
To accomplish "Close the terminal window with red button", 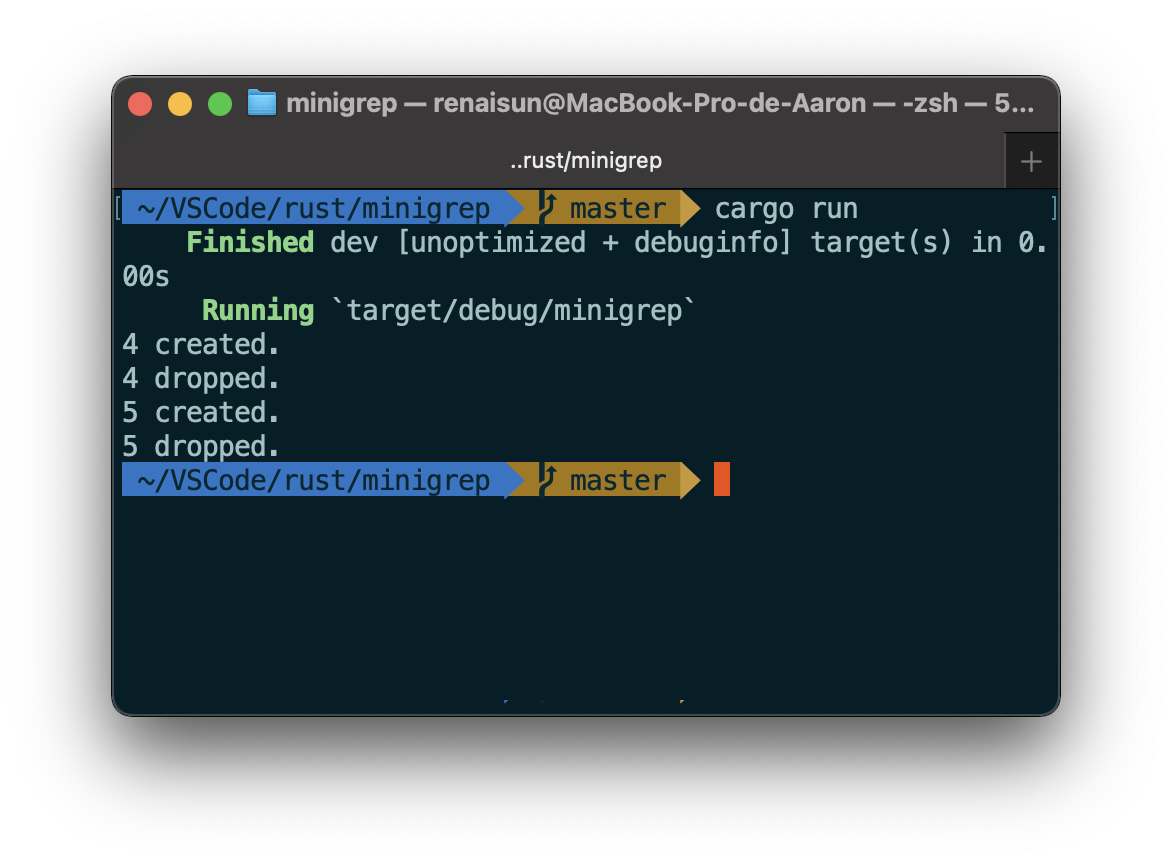I will click(x=140, y=104).
